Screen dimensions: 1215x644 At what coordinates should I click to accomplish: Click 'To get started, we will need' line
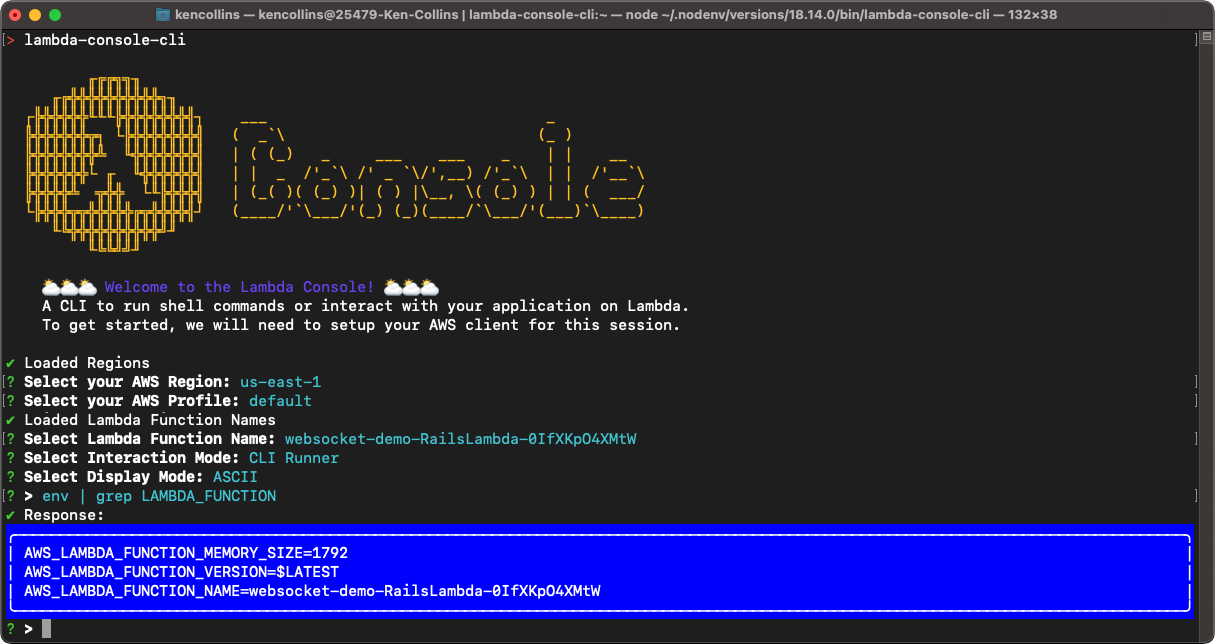tap(361, 325)
